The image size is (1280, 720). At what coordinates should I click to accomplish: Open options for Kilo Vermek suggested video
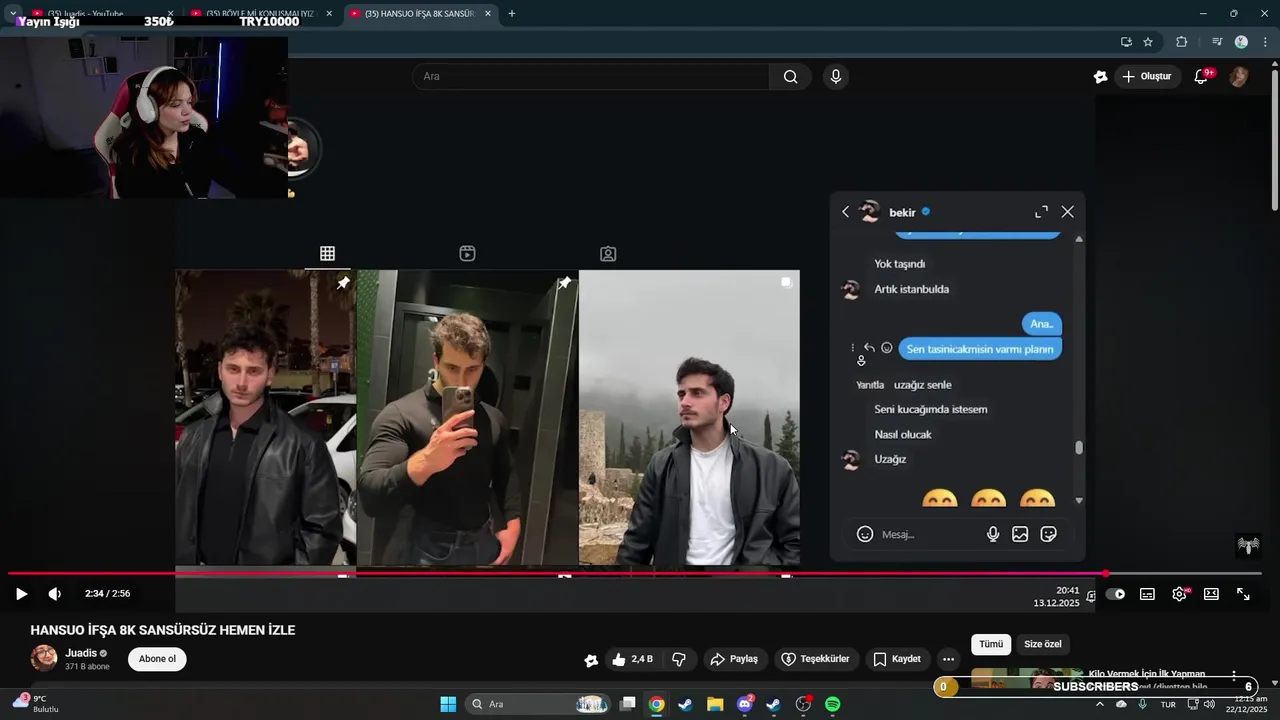1234,677
